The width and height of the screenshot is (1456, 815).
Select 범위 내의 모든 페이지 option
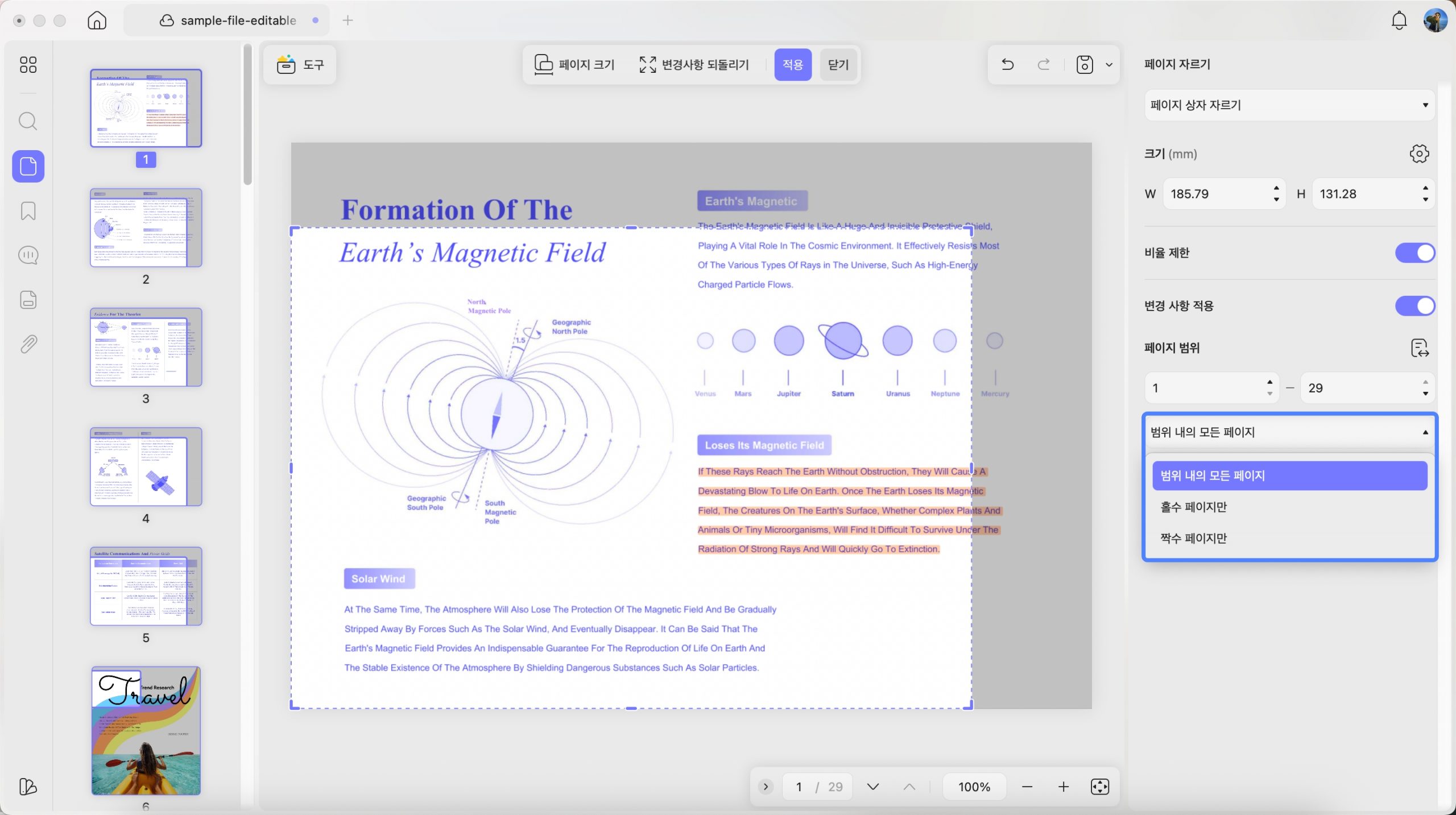point(1289,475)
